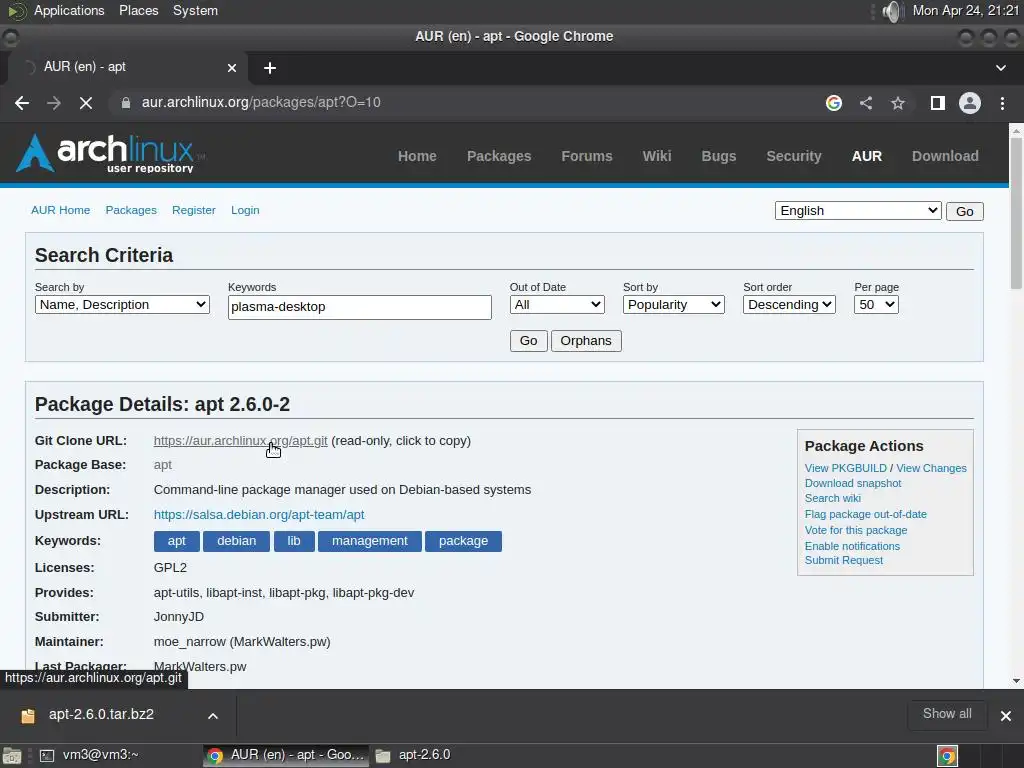Open a new tab with plus icon
Screen dimensions: 1024x768
(270, 68)
